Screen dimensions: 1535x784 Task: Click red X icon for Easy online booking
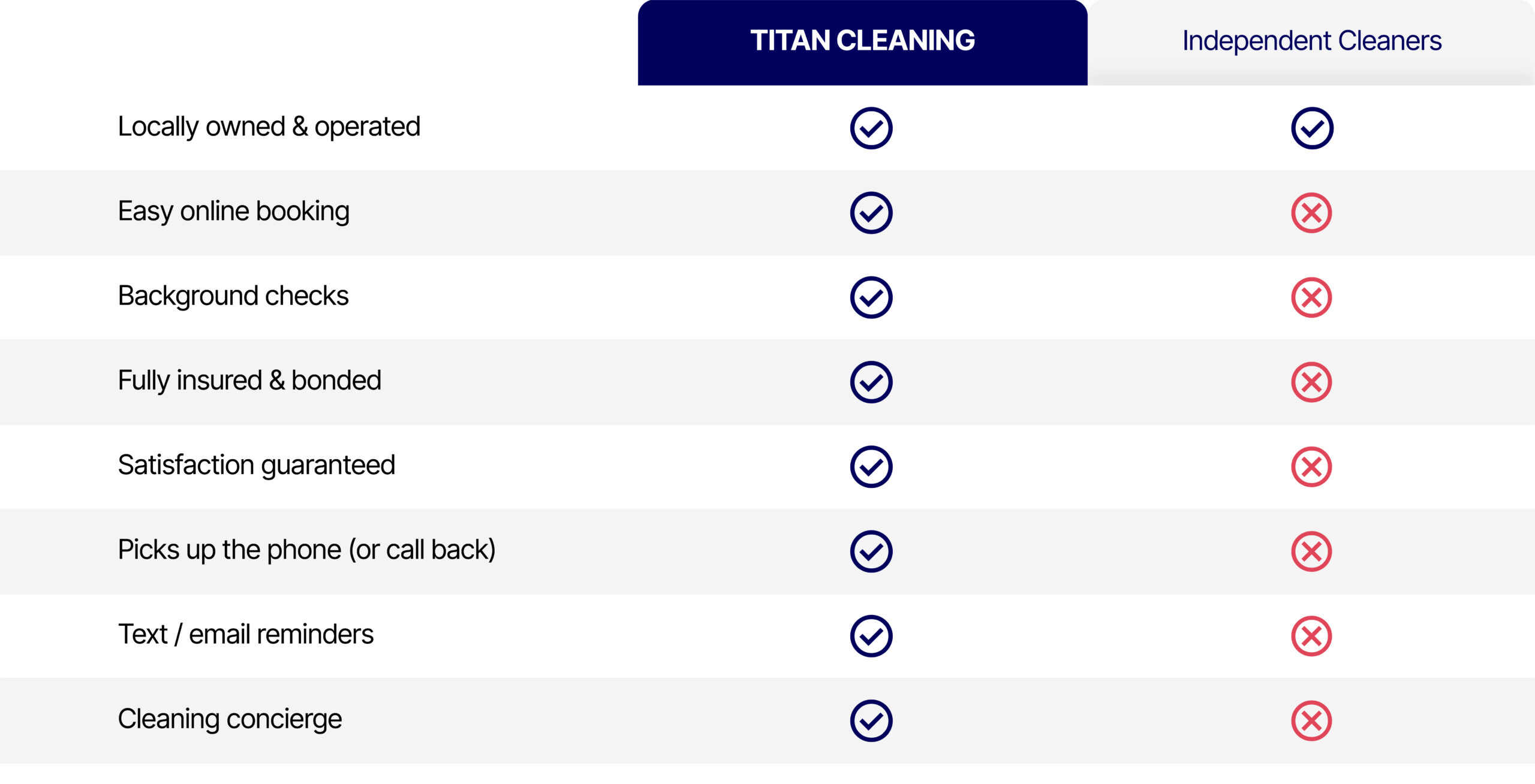(x=1311, y=213)
